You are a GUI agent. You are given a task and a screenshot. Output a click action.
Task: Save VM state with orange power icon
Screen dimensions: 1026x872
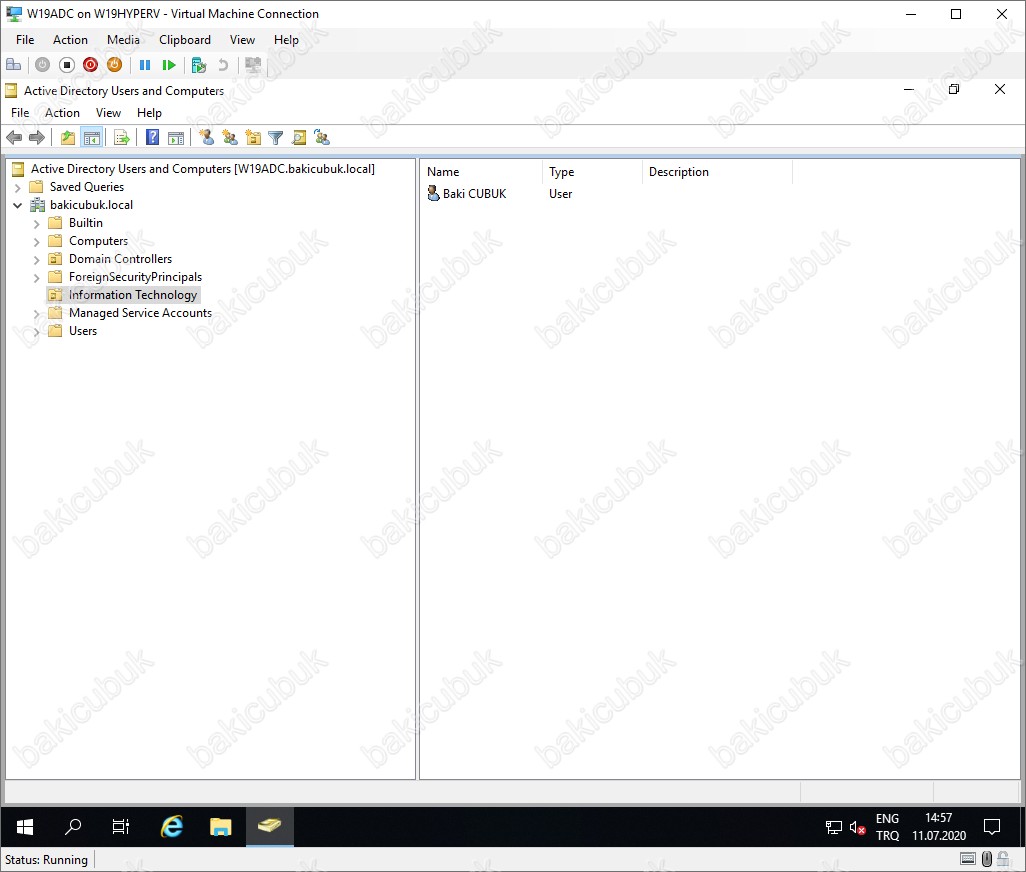tap(115, 65)
